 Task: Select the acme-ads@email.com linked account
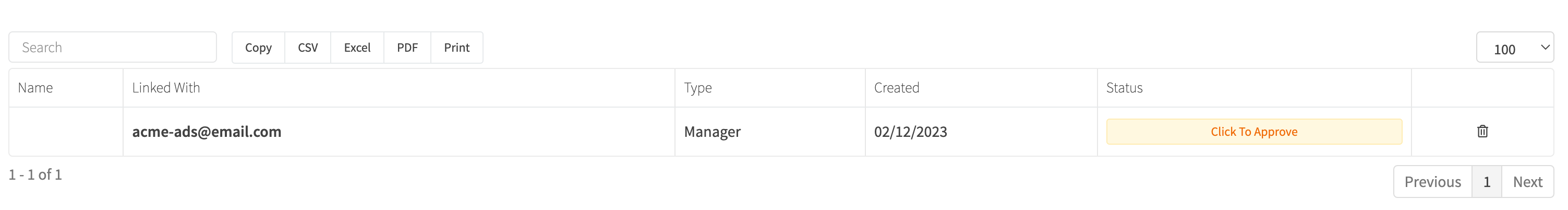[207, 132]
